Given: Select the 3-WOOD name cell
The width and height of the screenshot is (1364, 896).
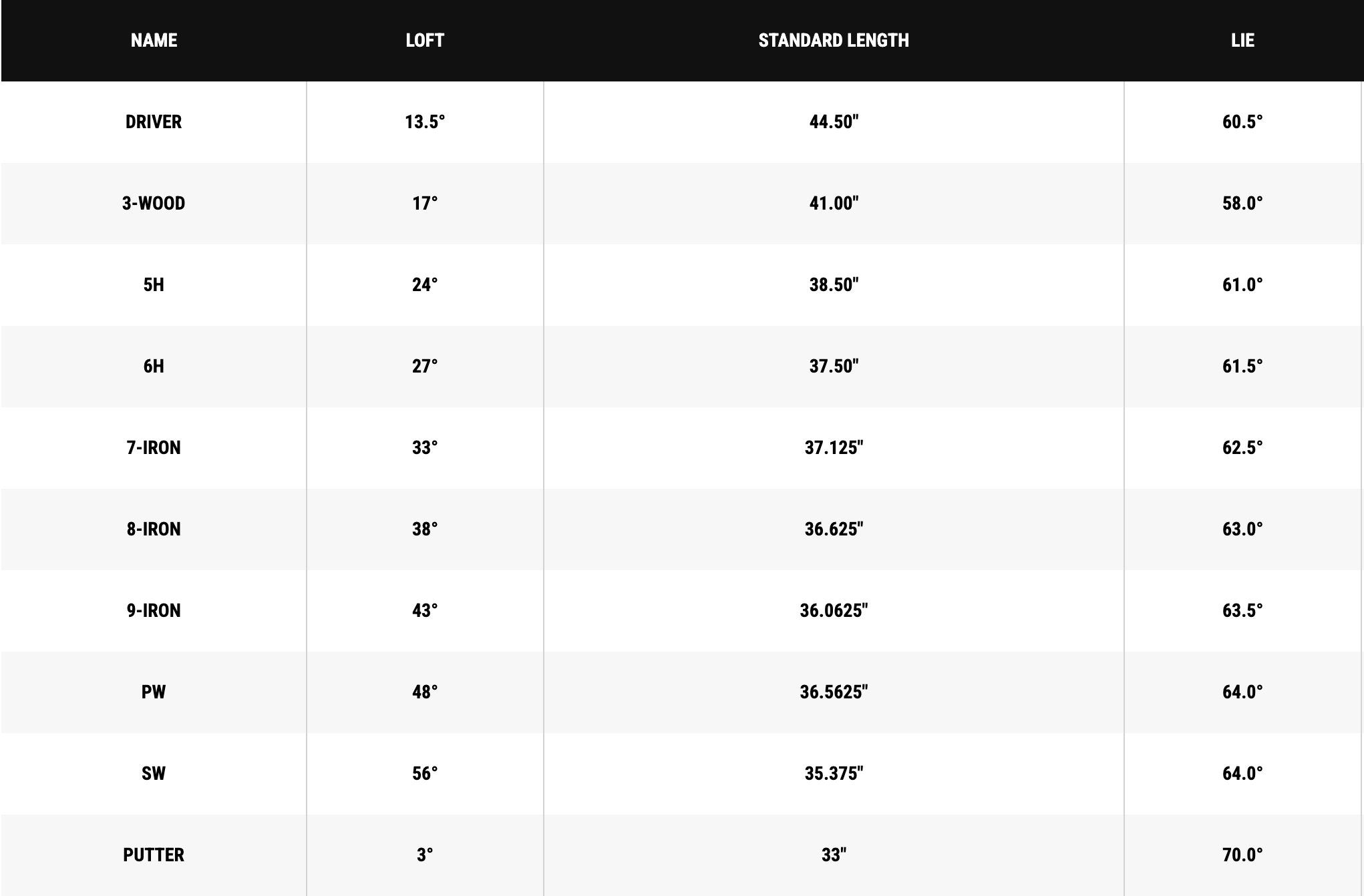Looking at the screenshot, I should [154, 203].
